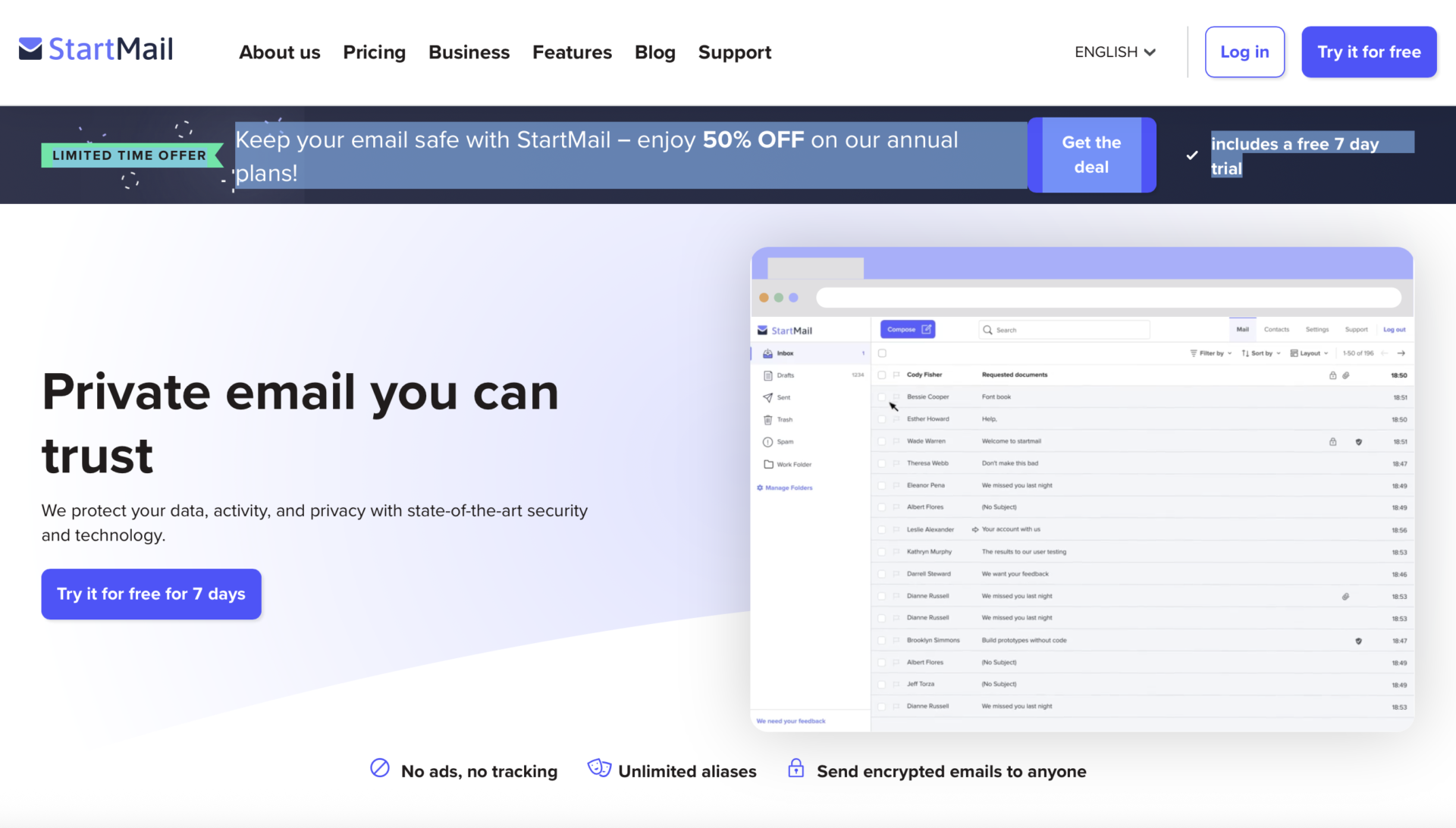Open the Spam folder icon
1456x828 pixels.
click(767, 441)
